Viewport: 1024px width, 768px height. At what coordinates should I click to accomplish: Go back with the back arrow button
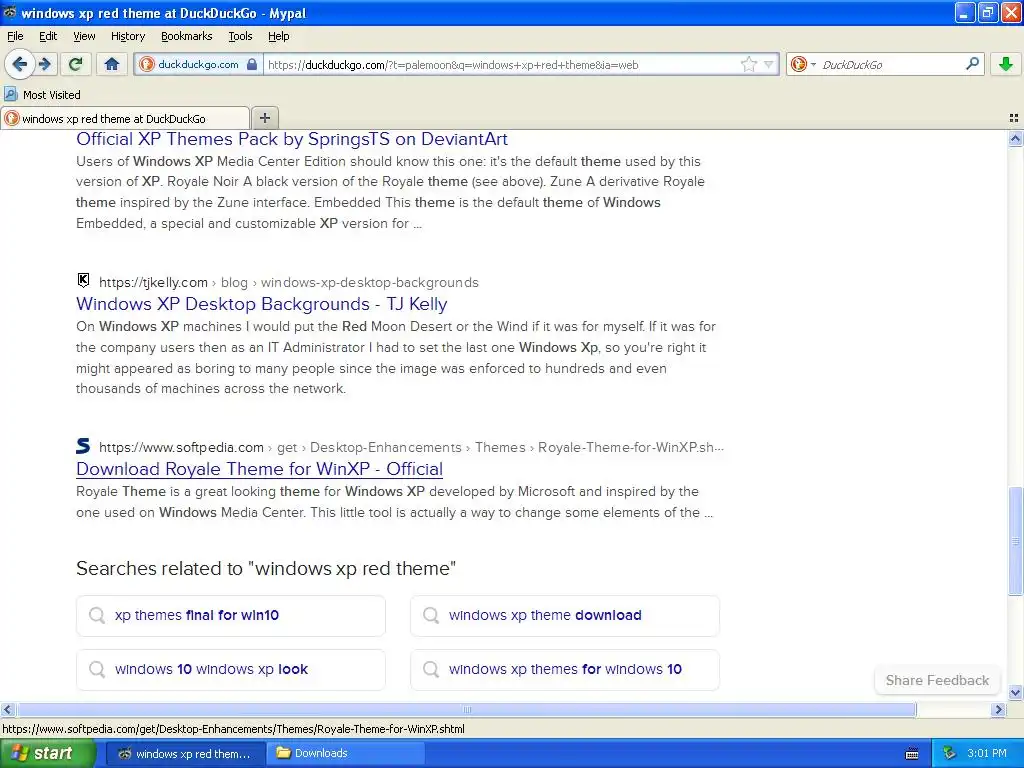[x=18, y=64]
